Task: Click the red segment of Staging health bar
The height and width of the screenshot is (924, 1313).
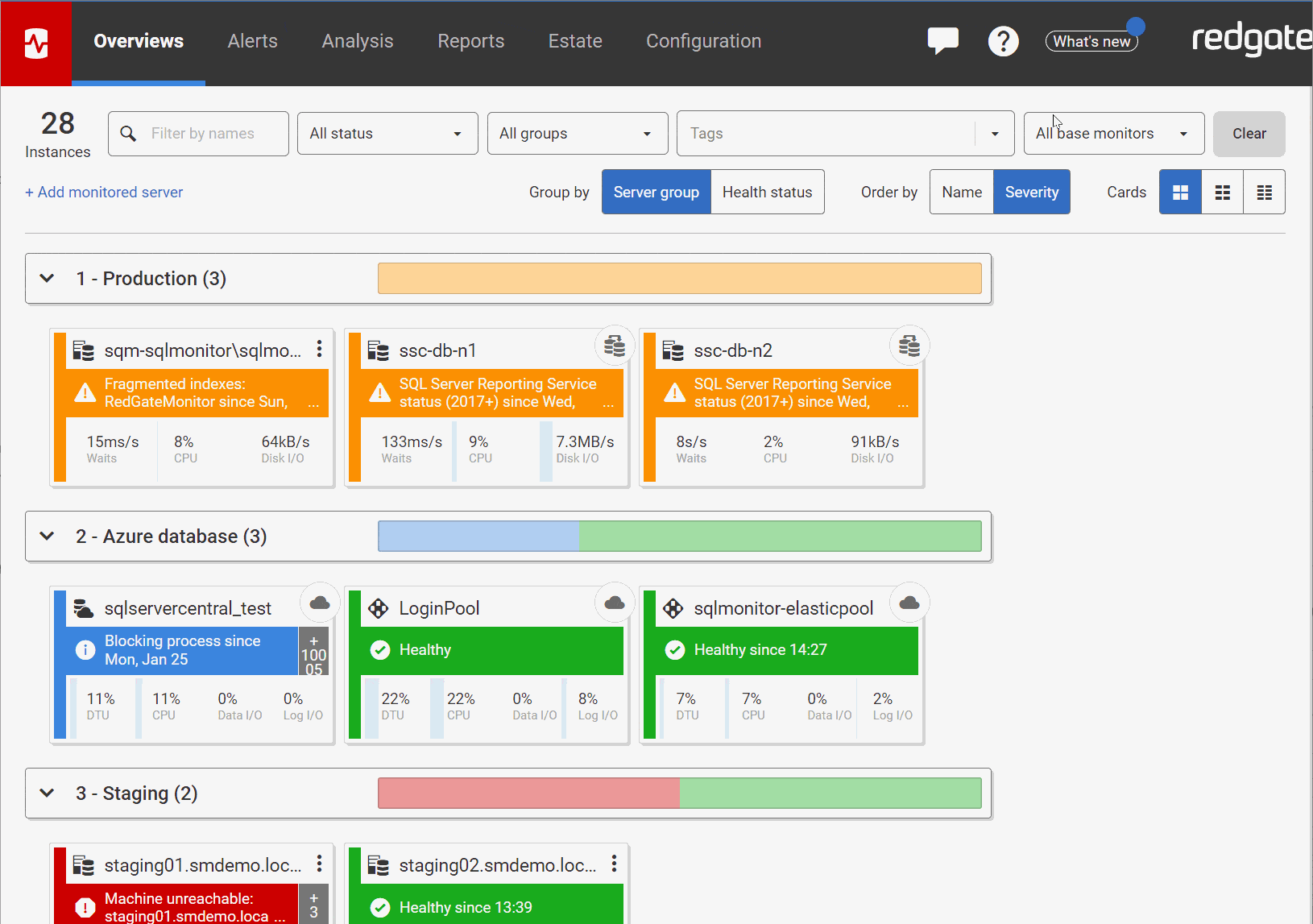Action: pyautogui.click(x=528, y=793)
